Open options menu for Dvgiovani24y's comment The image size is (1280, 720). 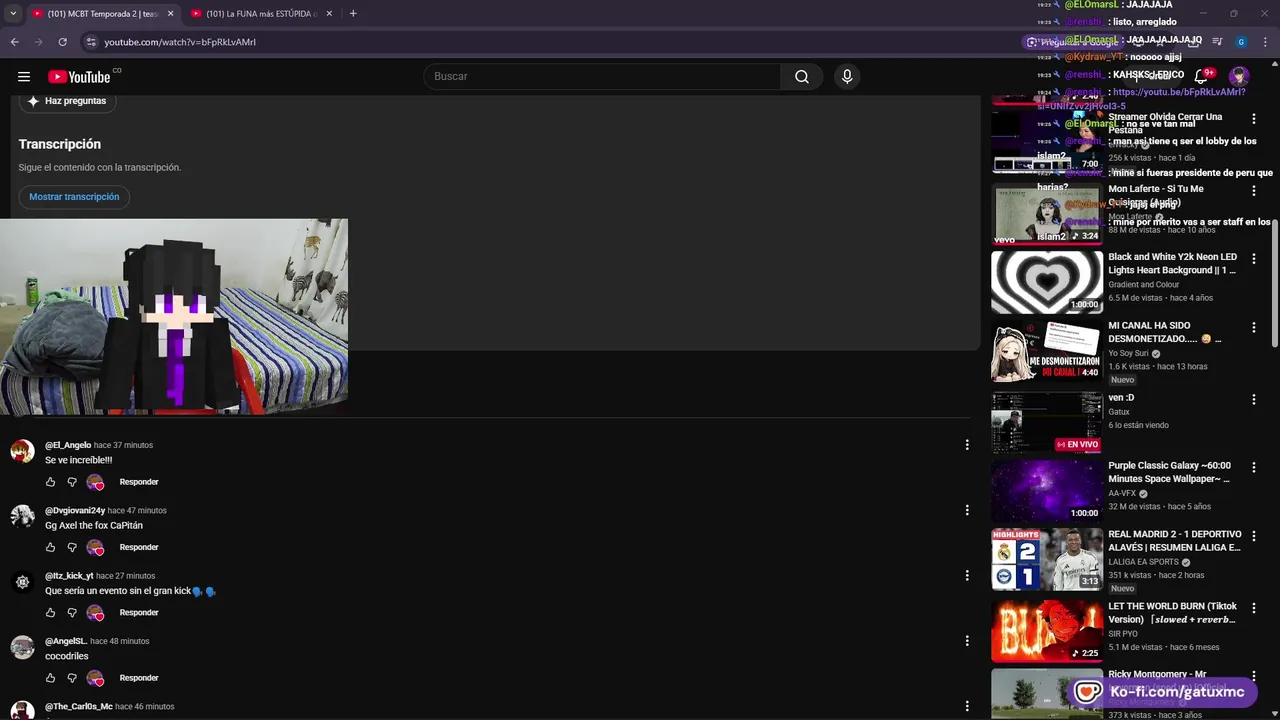click(x=966, y=510)
